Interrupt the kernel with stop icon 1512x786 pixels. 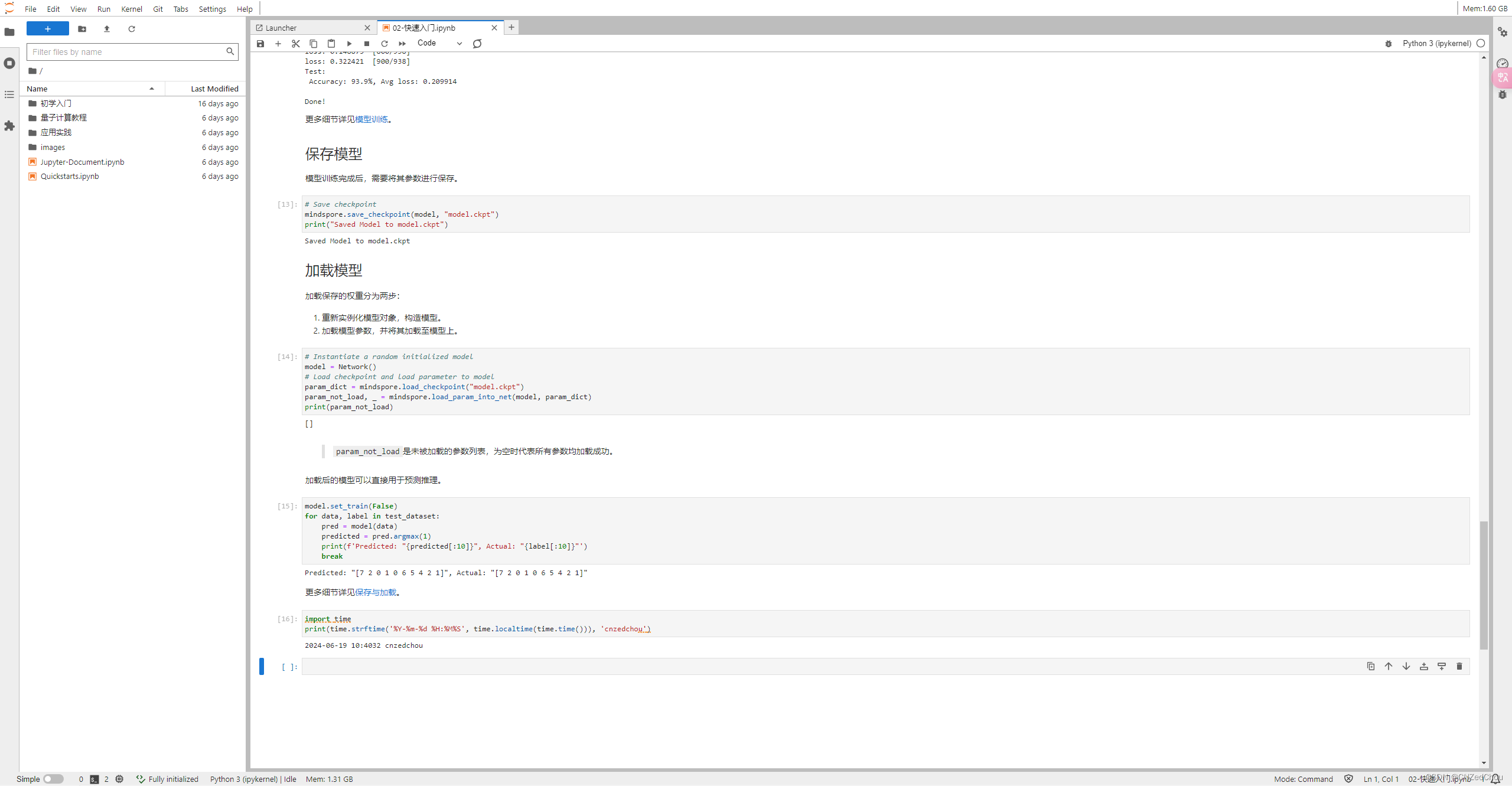[367, 44]
